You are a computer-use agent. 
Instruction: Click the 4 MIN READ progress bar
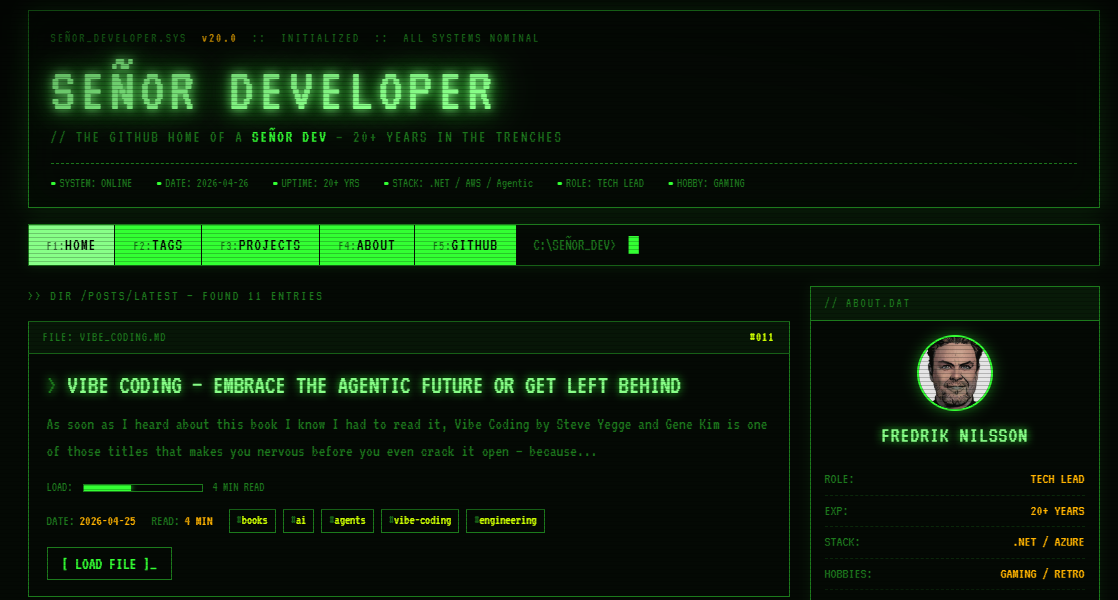142,489
